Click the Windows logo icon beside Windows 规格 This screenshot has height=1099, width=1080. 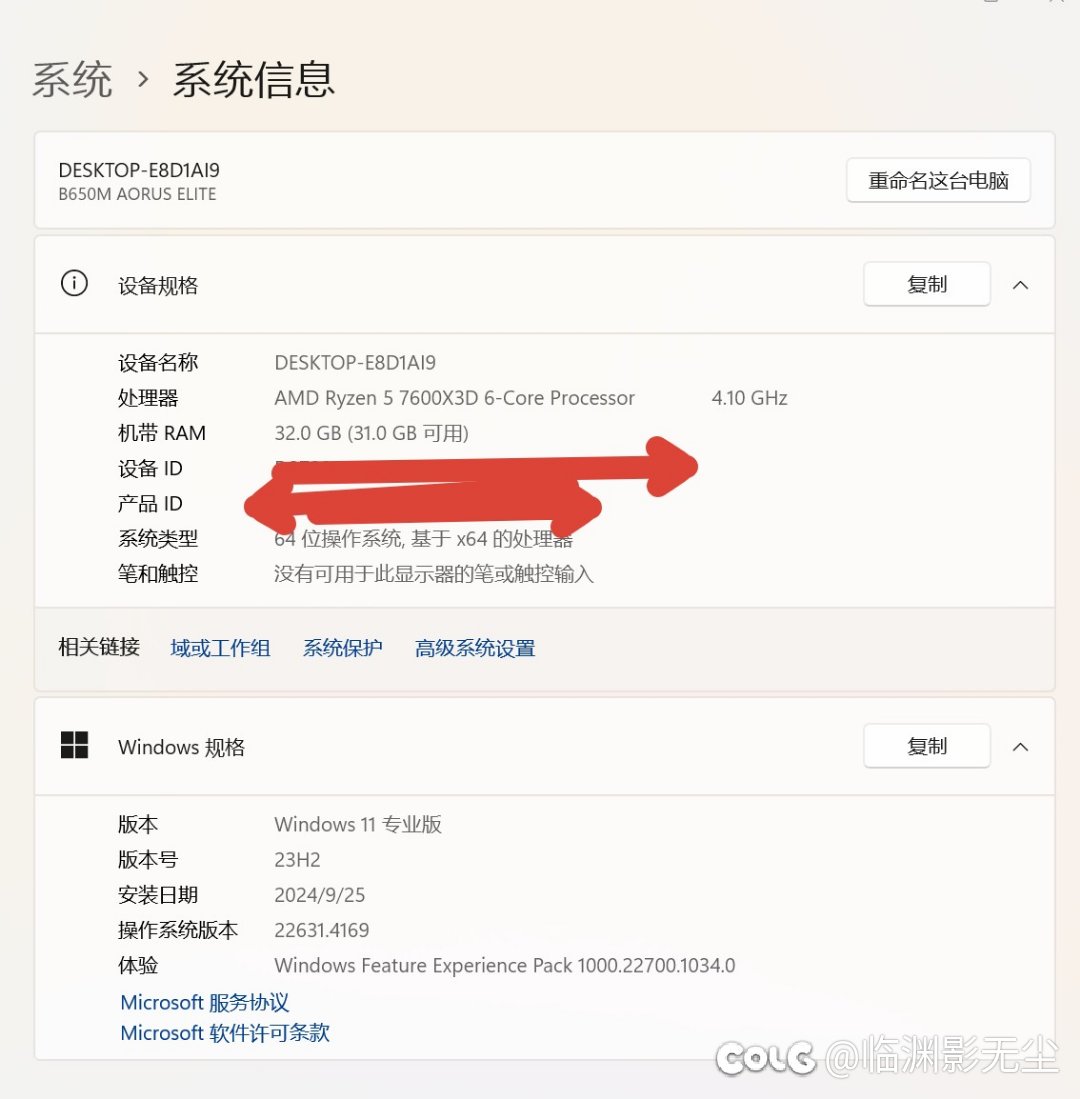pyautogui.click(x=74, y=745)
